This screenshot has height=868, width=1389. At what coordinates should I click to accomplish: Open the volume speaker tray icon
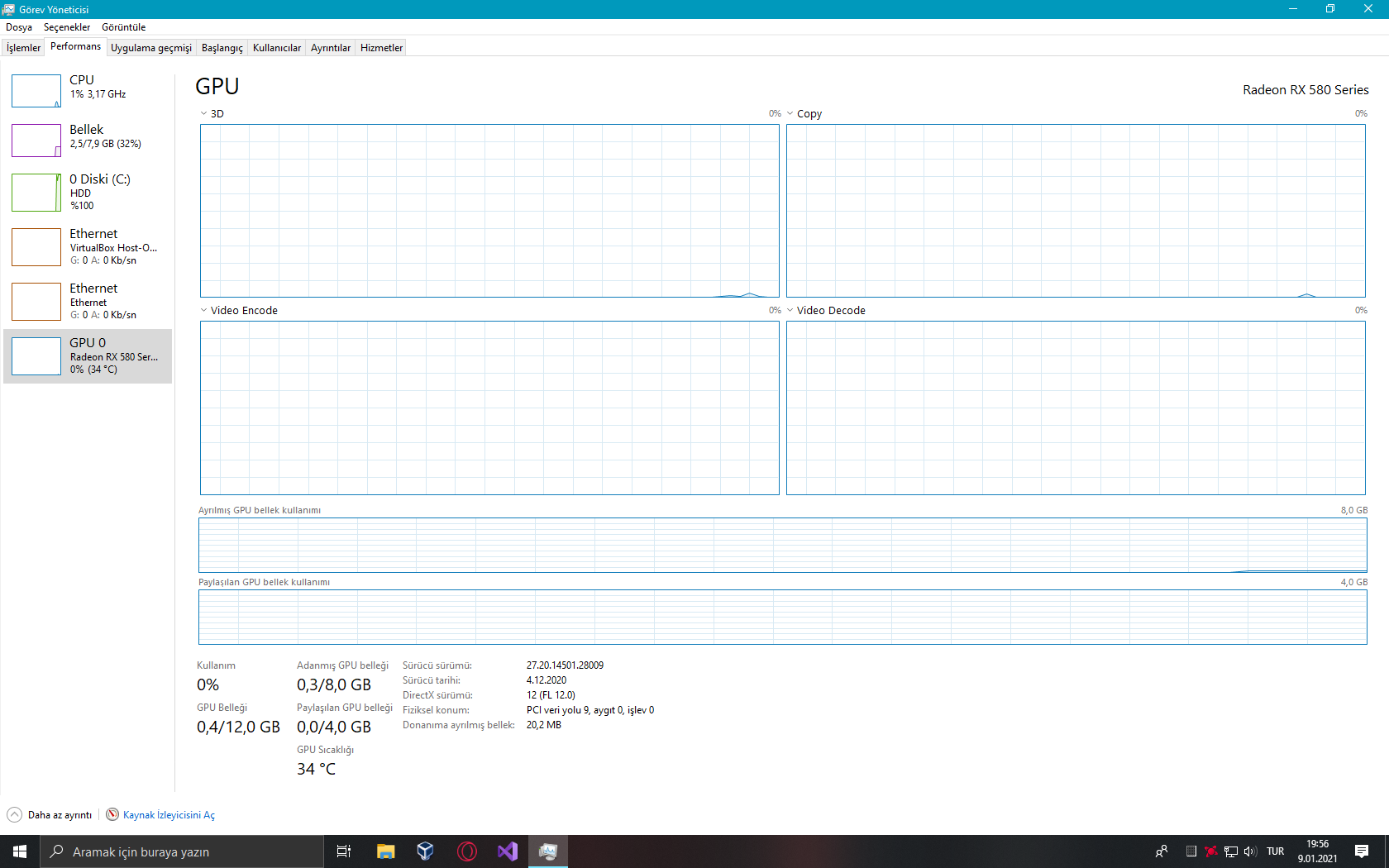pyautogui.click(x=1250, y=851)
